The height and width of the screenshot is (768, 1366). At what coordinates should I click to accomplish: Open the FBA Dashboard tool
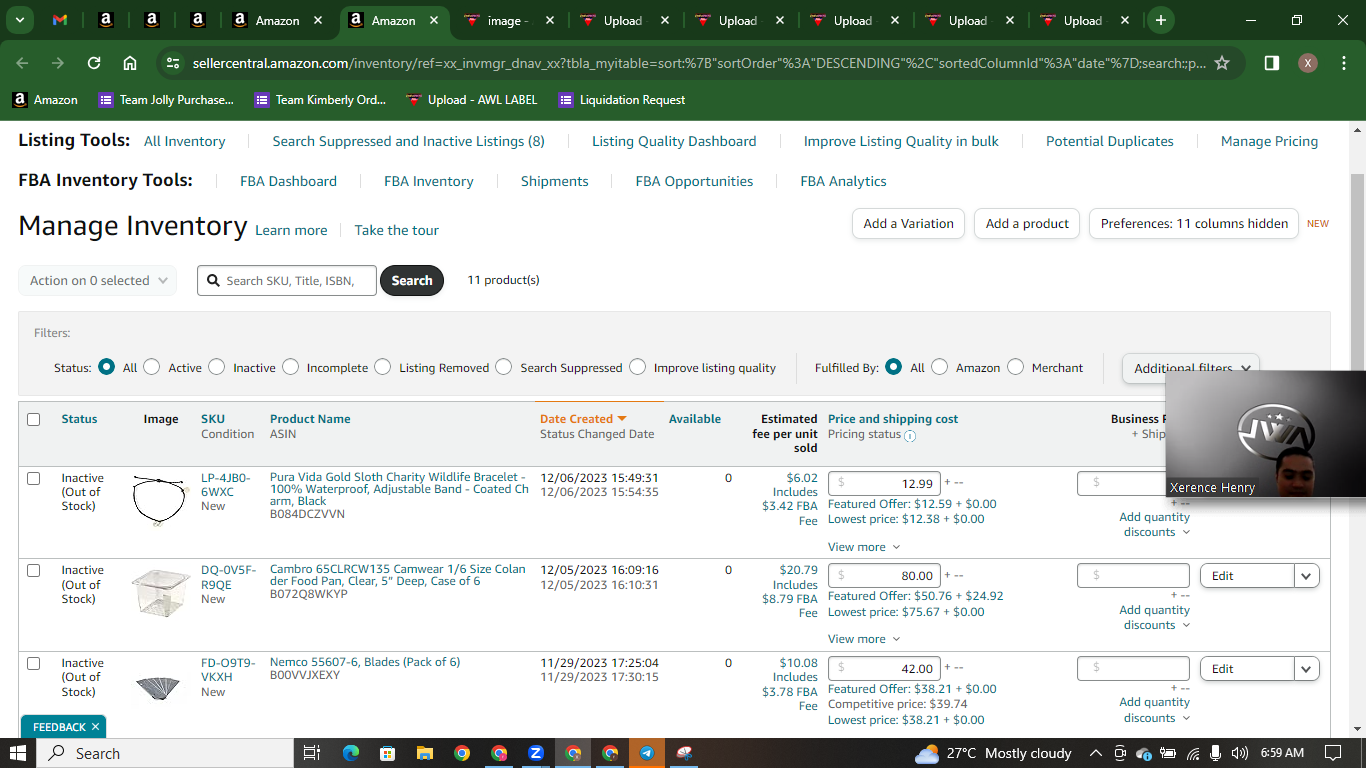click(x=288, y=181)
